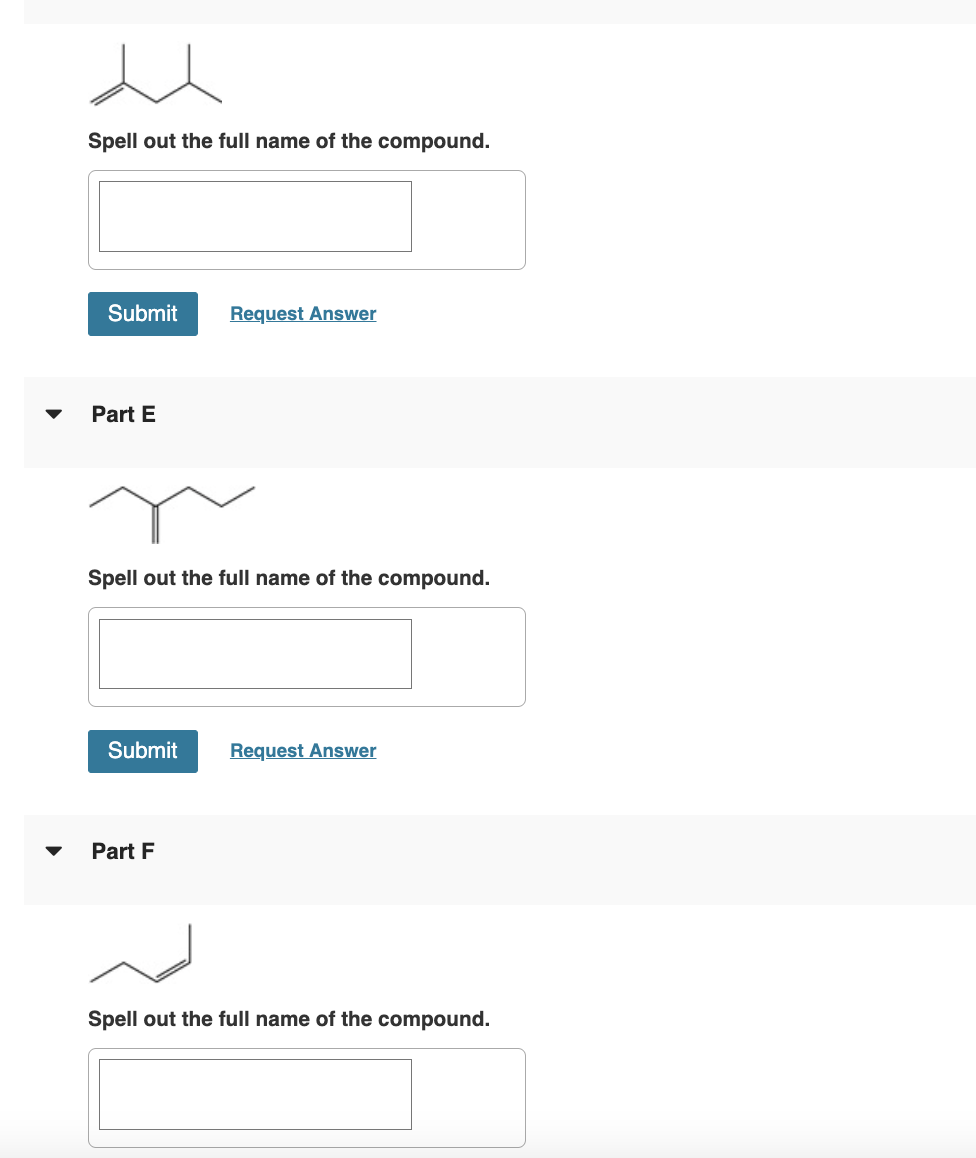Image resolution: width=976 pixels, height=1158 pixels.
Task: Click the top 'Spell out the full name' prompt
Action: (289, 141)
